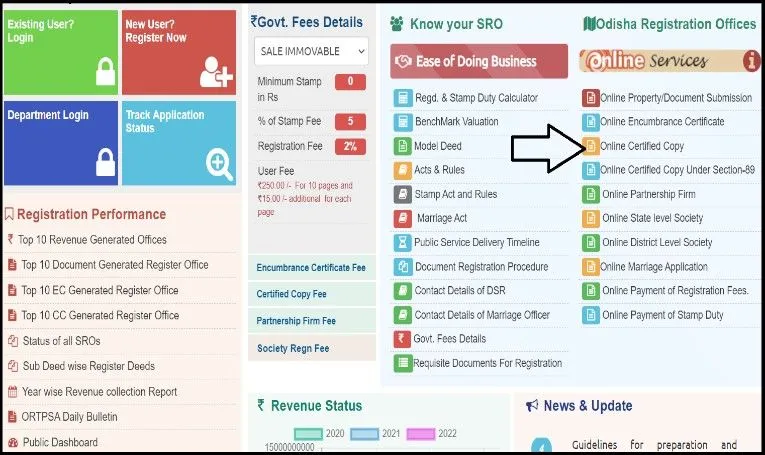Viewport: 765px width, 455px height.
Task: Click the red Marriage Act icon
Action: (403, 218)
